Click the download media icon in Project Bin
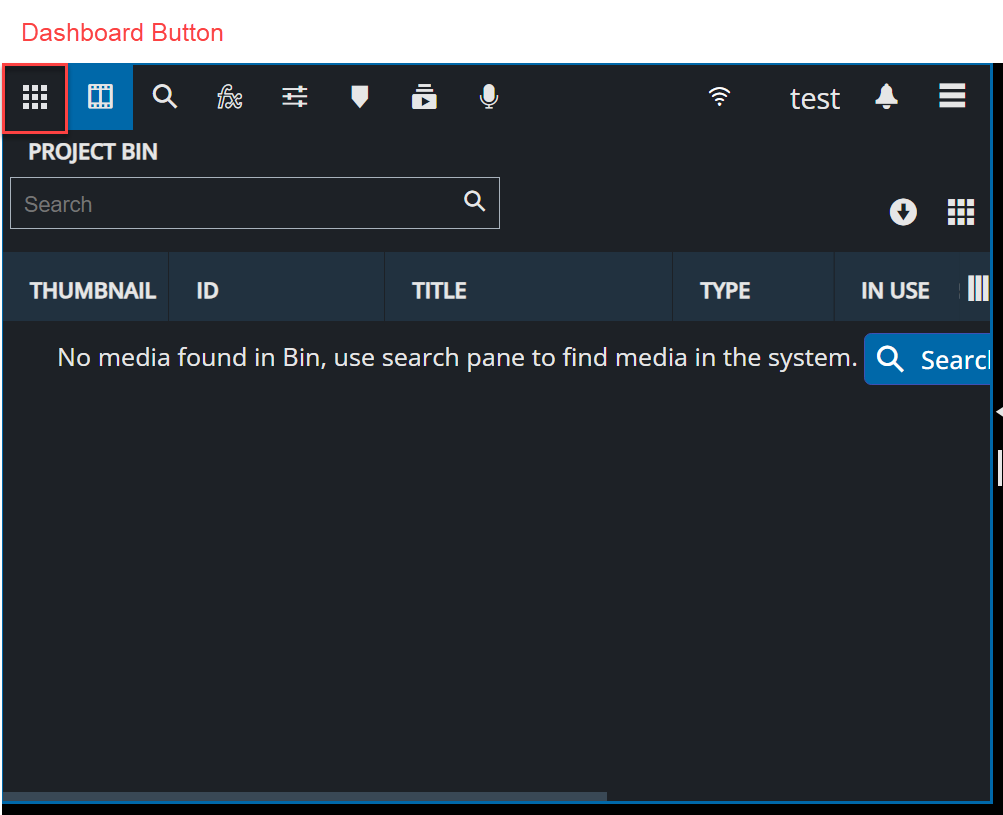The width and height of the screenshot is (1003, 815). pos(902,212)
